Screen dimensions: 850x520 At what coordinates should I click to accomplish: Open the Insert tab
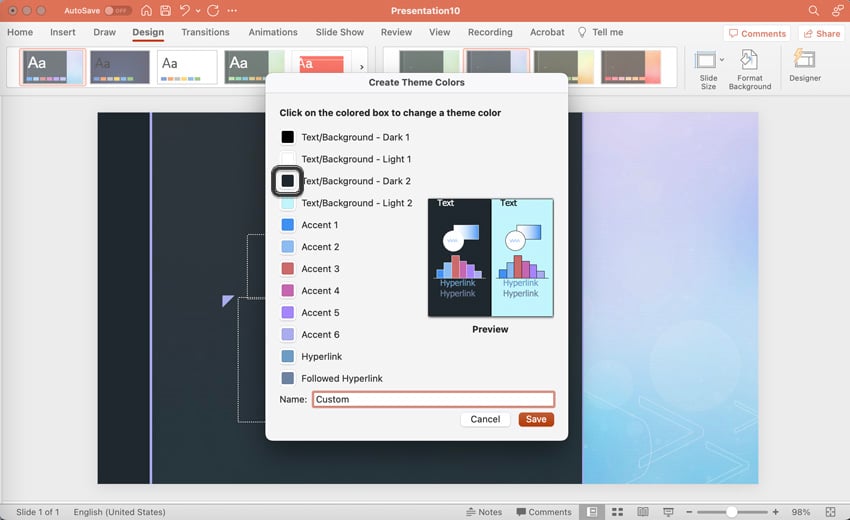tap(63, 32)
